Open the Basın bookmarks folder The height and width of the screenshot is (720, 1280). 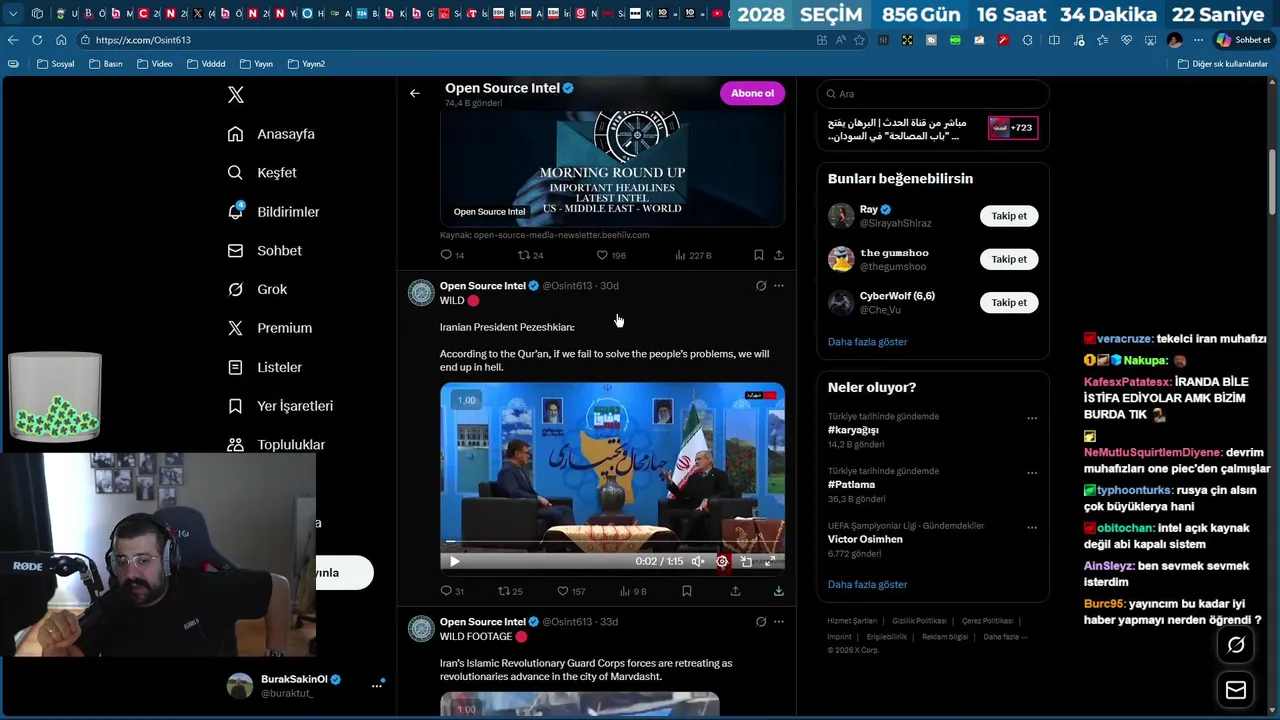pos(106,64)
